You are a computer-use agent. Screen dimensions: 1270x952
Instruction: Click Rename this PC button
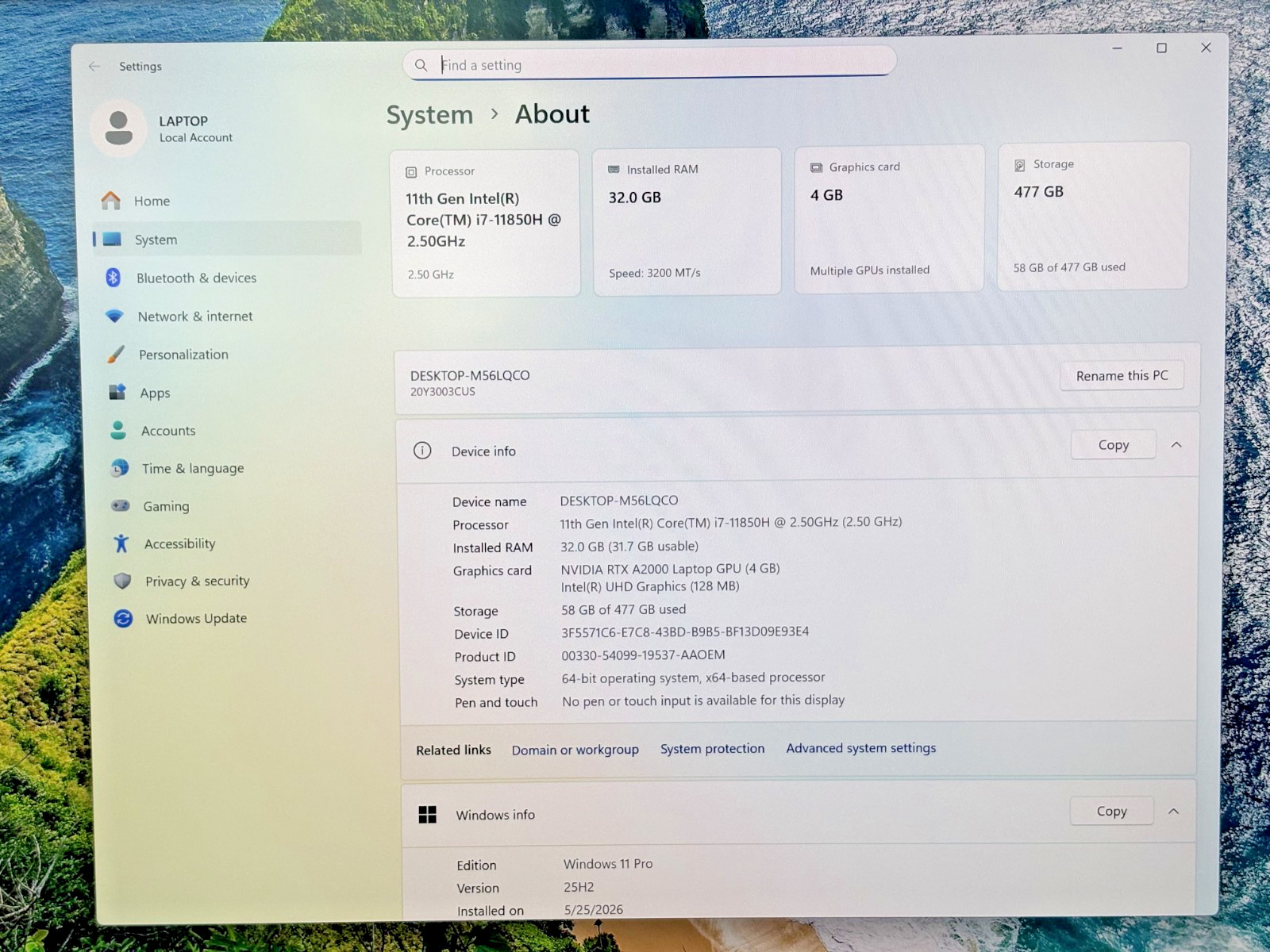(x=1122, y=375)
